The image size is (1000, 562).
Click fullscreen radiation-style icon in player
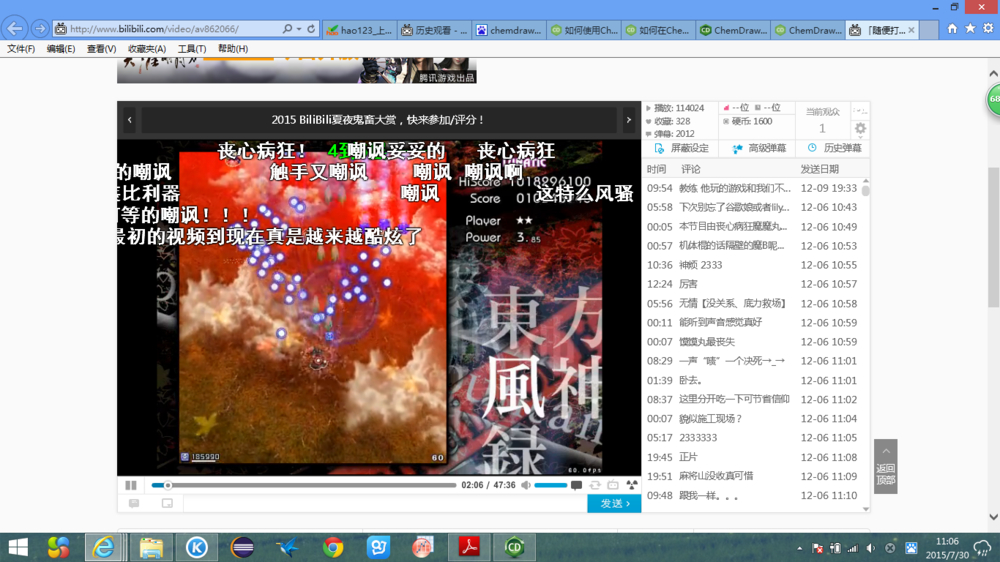(x=631, y=485)
